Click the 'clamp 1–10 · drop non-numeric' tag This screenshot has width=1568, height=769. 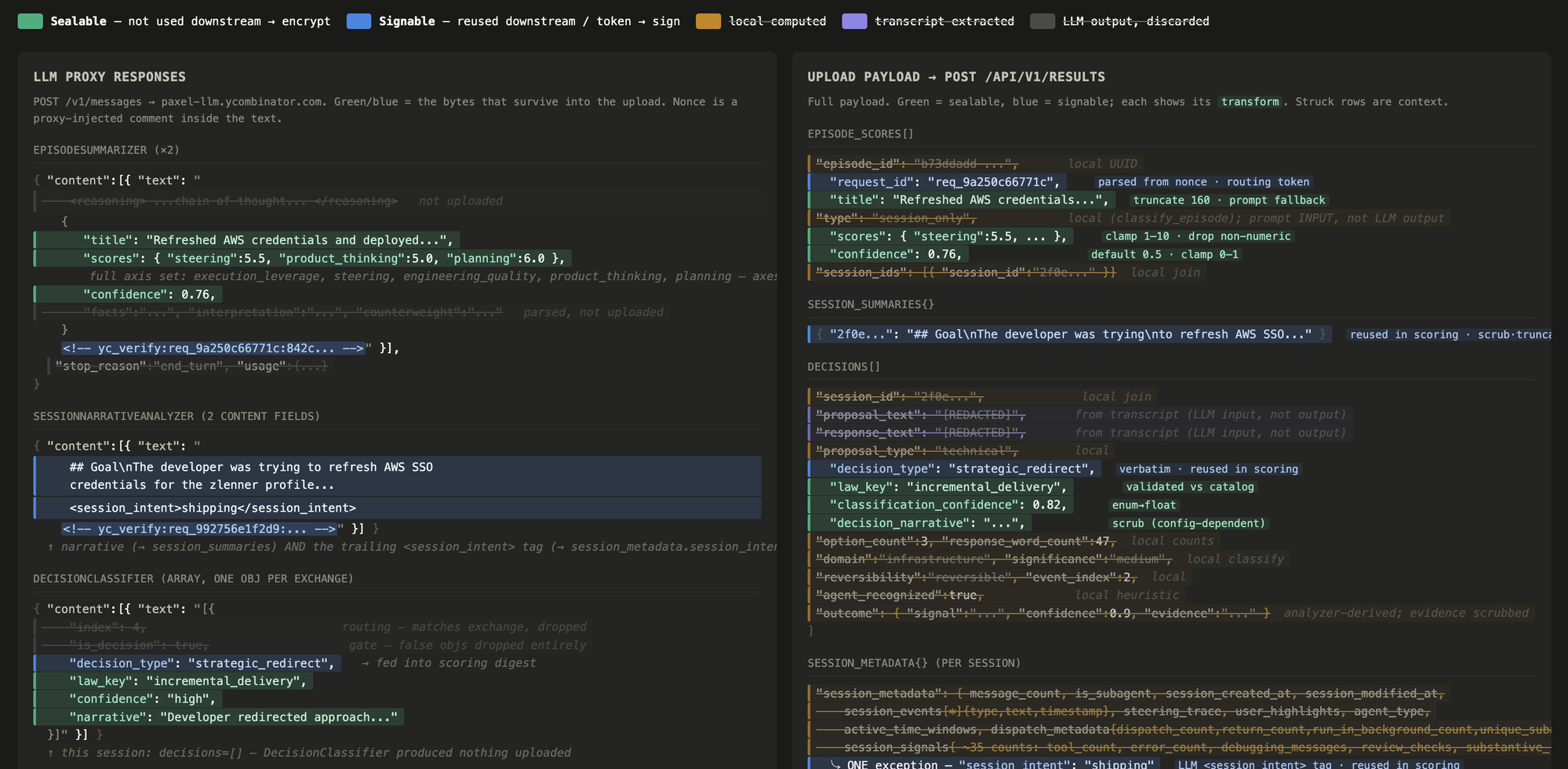pyautogui.click(x=1198, y=236)
